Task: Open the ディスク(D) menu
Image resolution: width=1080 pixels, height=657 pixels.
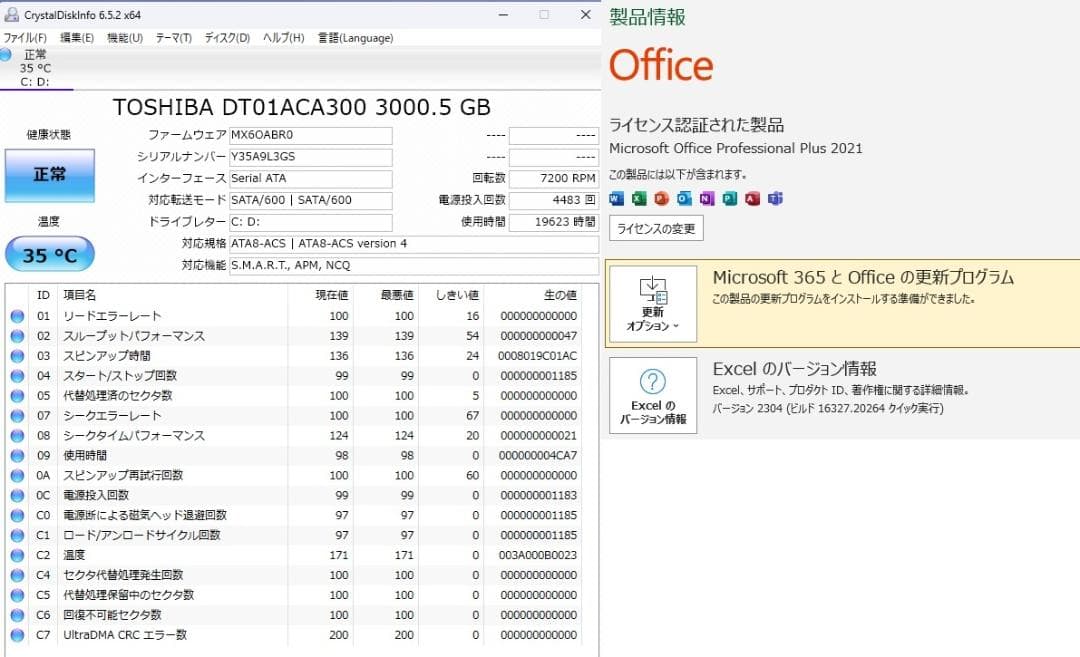Action: (226, 37)
